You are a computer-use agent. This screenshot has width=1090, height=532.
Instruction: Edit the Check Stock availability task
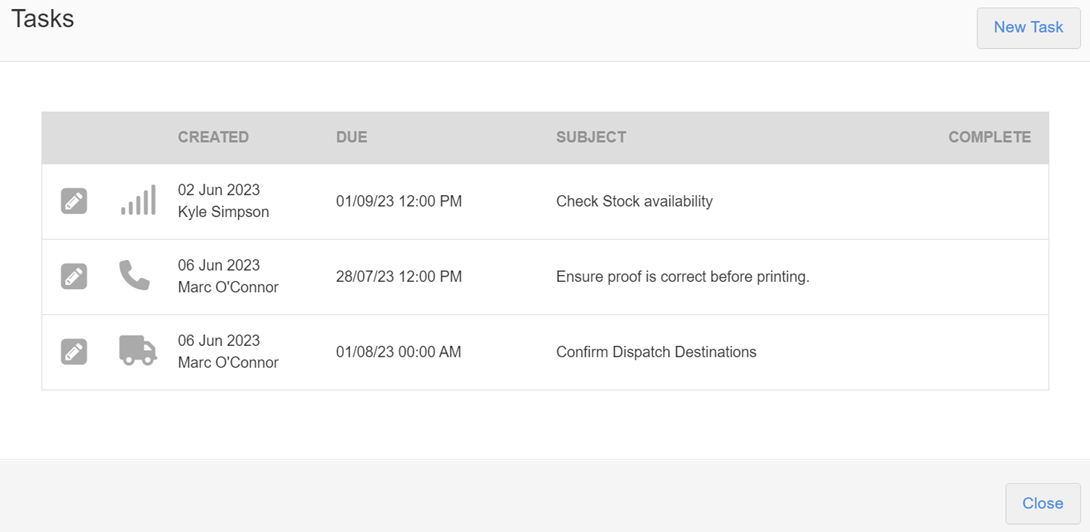pyautogui.click(x=74, y=201)
